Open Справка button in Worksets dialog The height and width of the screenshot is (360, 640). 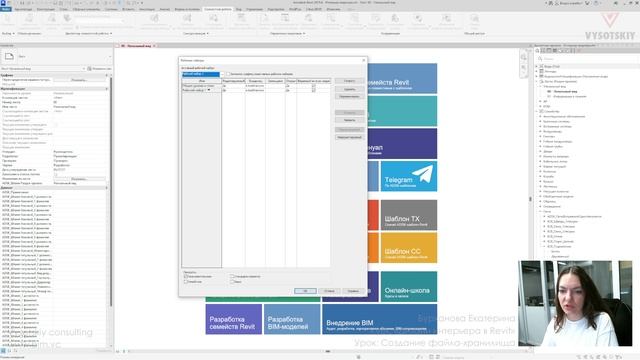click(x=353, y=291)
